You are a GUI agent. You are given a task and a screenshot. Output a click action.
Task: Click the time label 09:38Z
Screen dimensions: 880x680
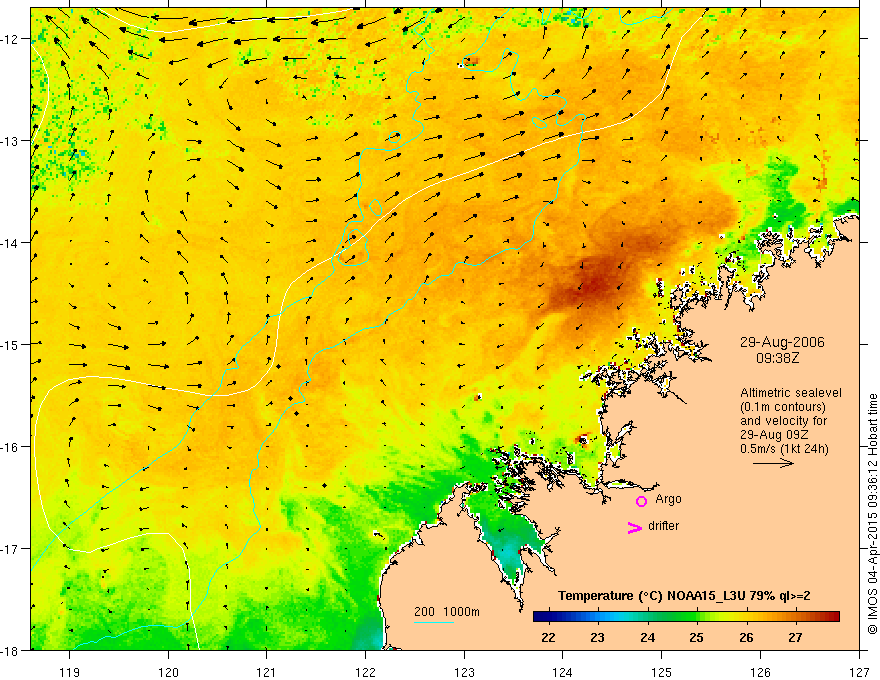coord(777,357)
